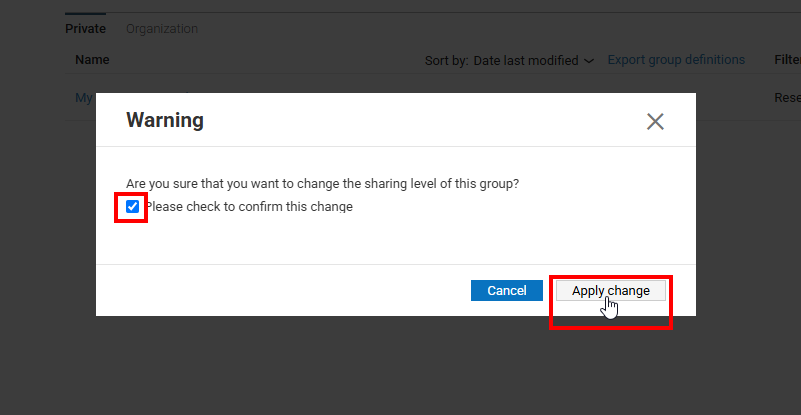Viewport: 801px width, 415px height.
Task: Click the 'Please check to confirm this change' label
Action: (x=249, y=207)
